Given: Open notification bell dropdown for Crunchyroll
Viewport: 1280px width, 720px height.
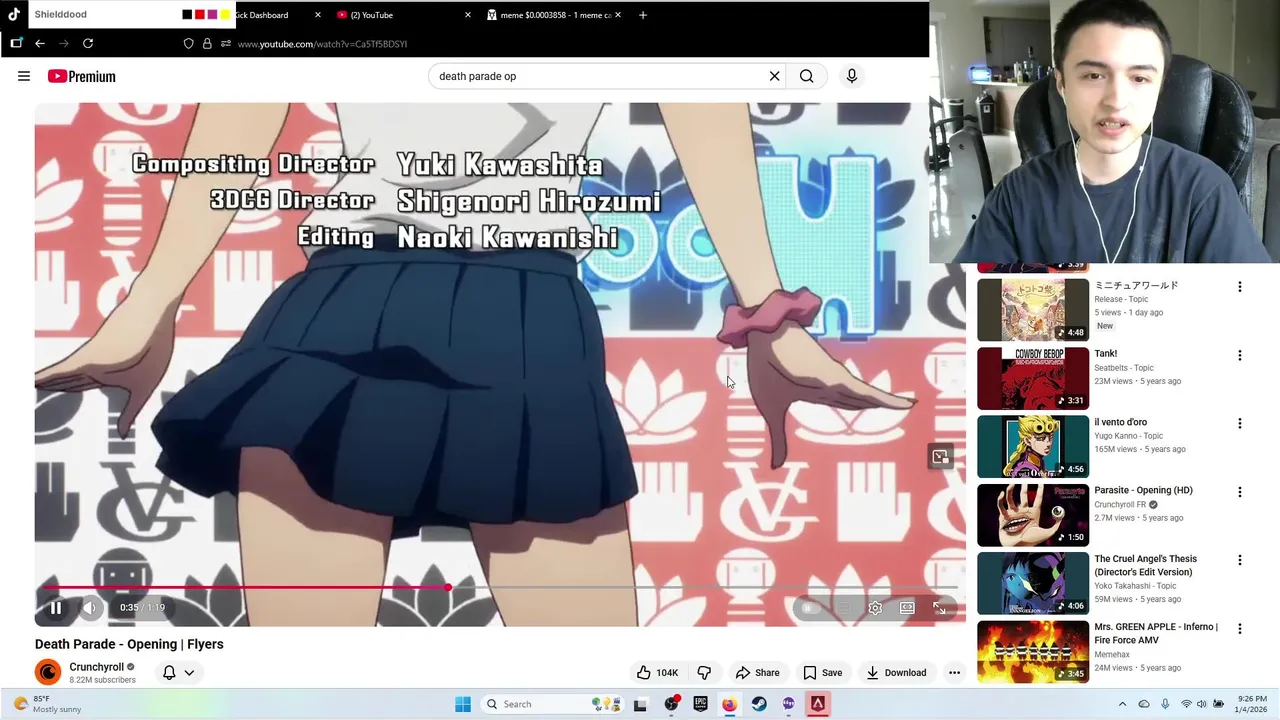Looking at the screenshot, I should click(x=178, y=672).
